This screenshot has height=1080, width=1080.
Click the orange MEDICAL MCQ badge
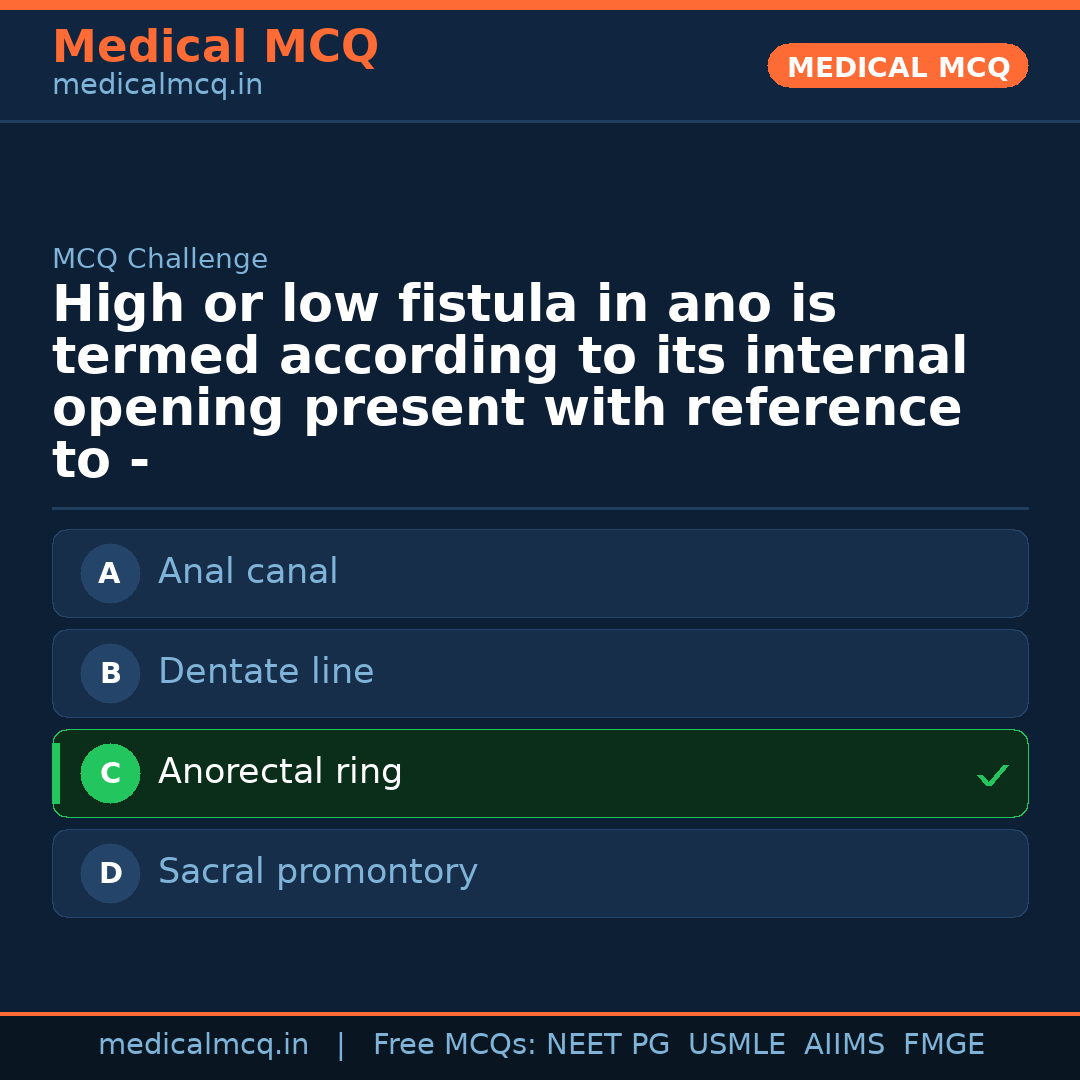click(897, 66)
